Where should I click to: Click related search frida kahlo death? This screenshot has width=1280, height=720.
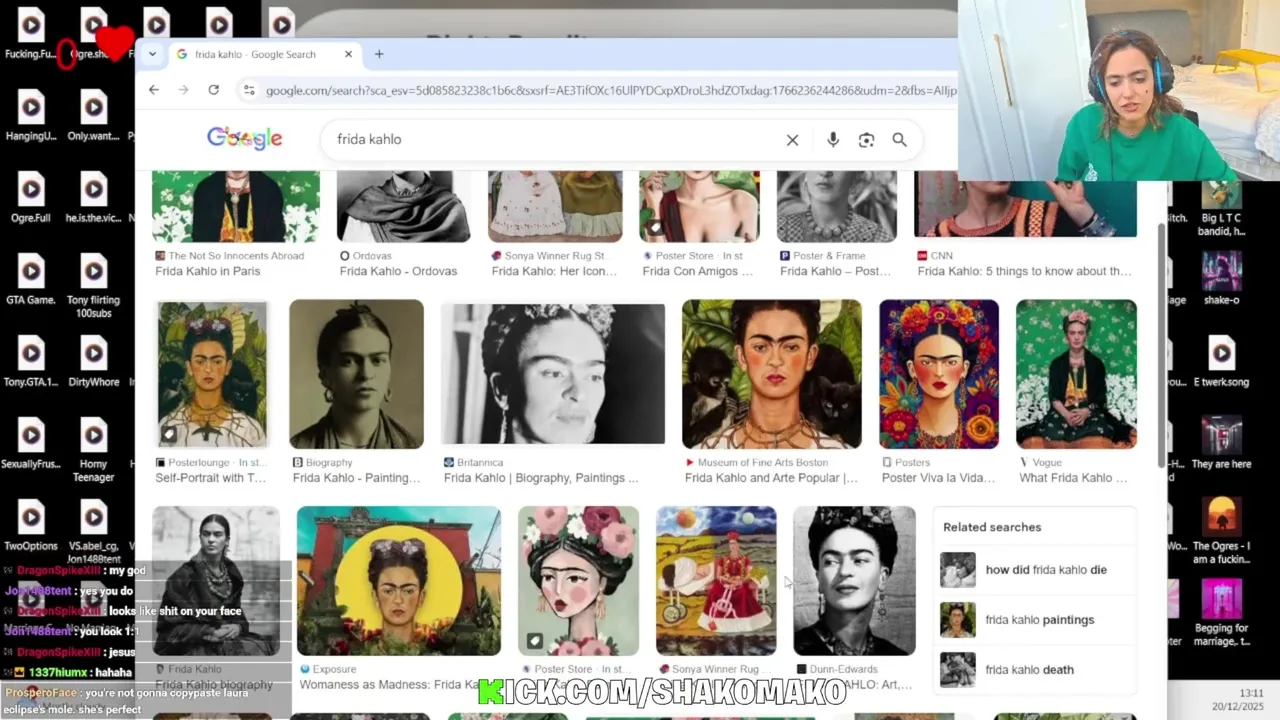(x=1036, y=670)
